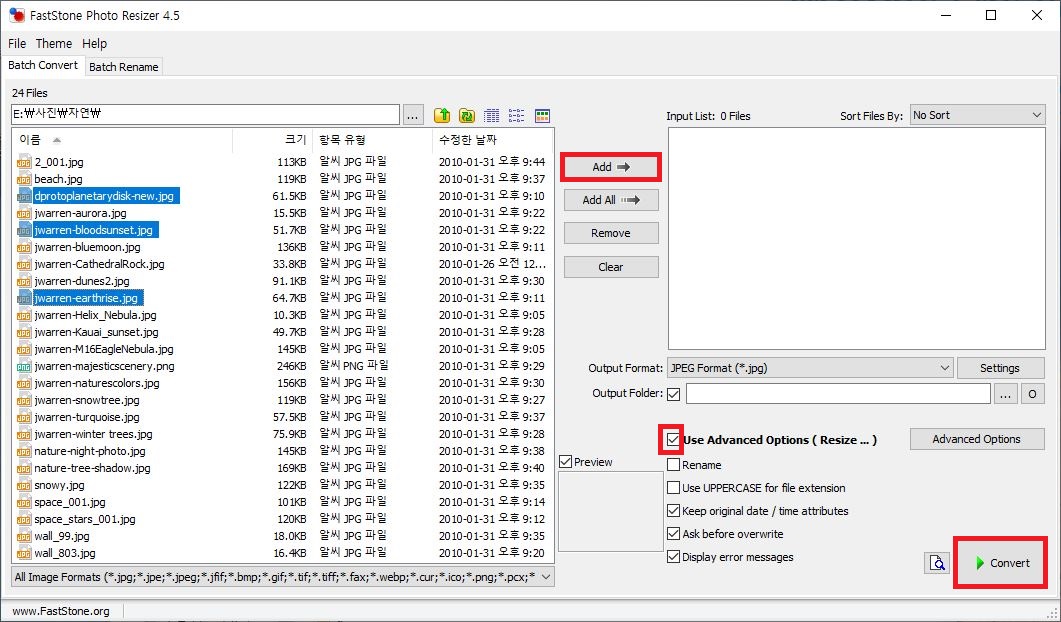Switch file browser to thumbnails view
The width and height of the screenshot is (1061, 622).
pos(542,115)
